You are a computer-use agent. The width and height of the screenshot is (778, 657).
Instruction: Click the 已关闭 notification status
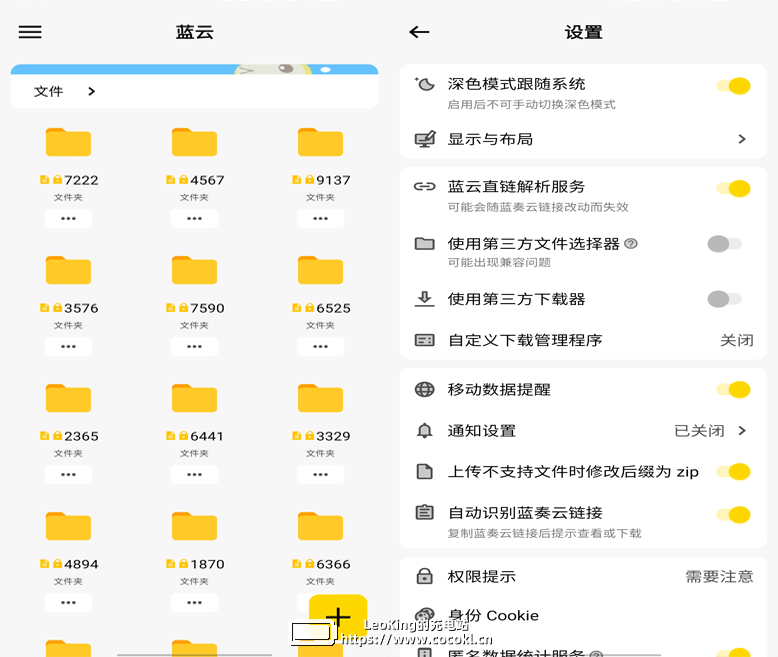pos(699,431)
